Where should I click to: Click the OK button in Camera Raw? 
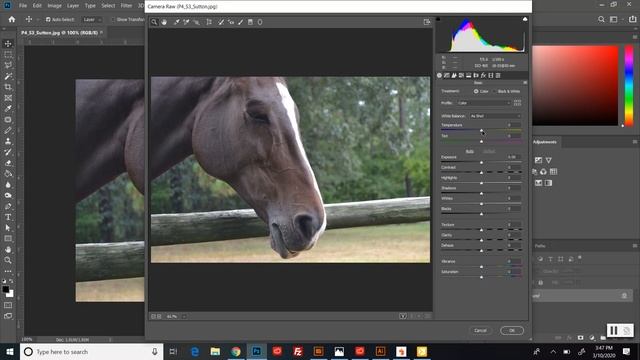point(512,331)
